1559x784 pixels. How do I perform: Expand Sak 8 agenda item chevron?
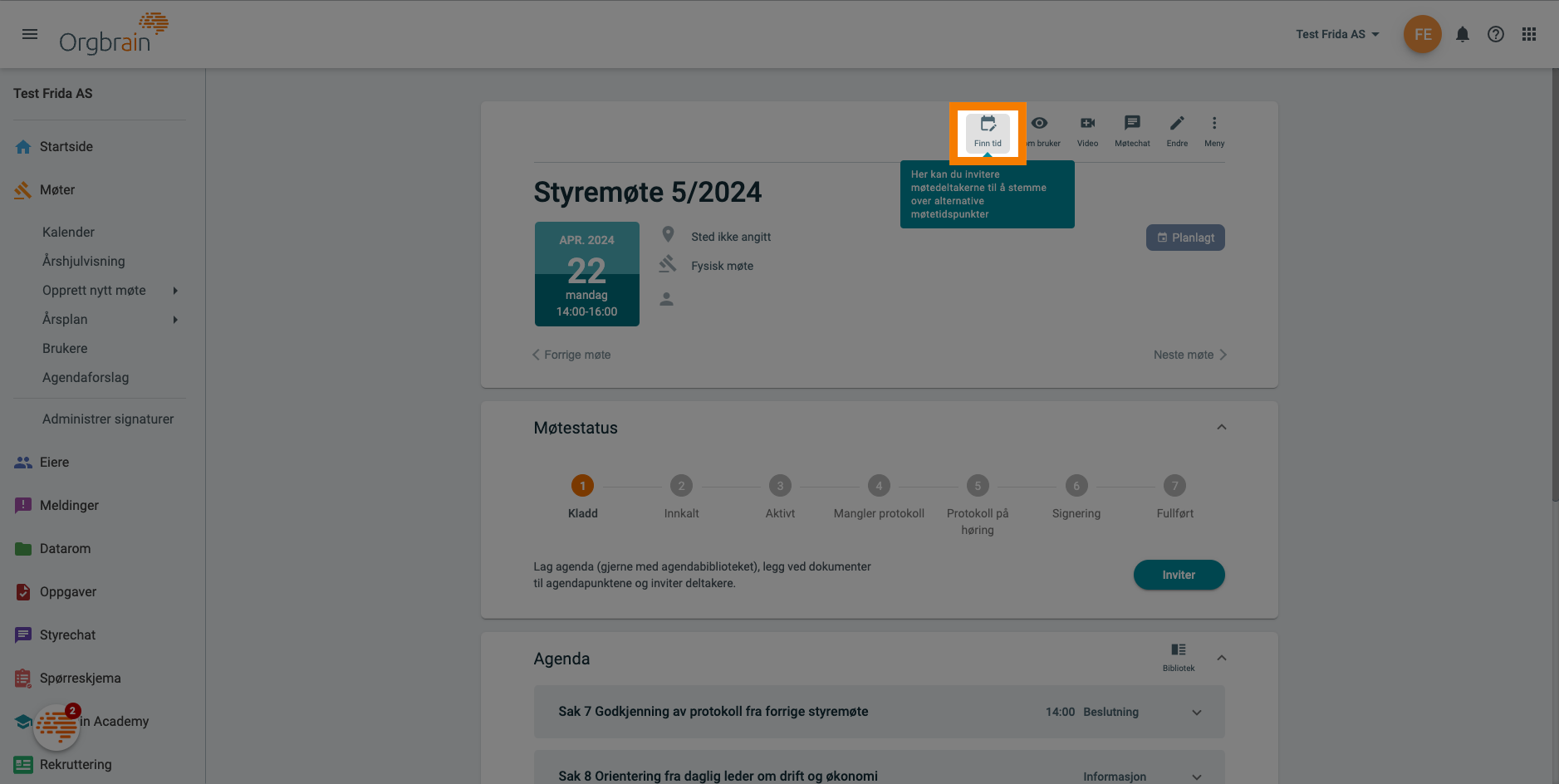(1197, 777)
